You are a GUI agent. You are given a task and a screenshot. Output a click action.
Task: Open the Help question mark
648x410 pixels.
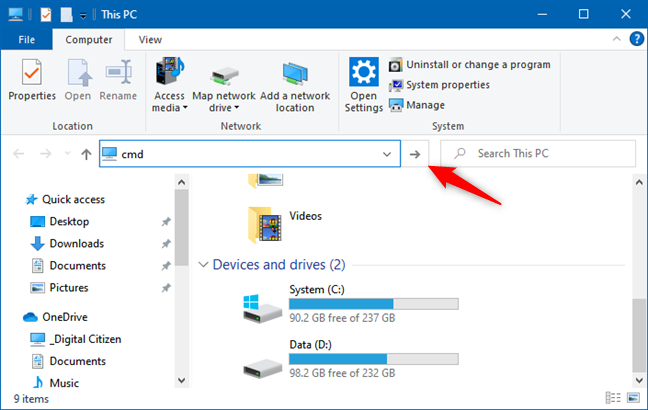point(636,39)
